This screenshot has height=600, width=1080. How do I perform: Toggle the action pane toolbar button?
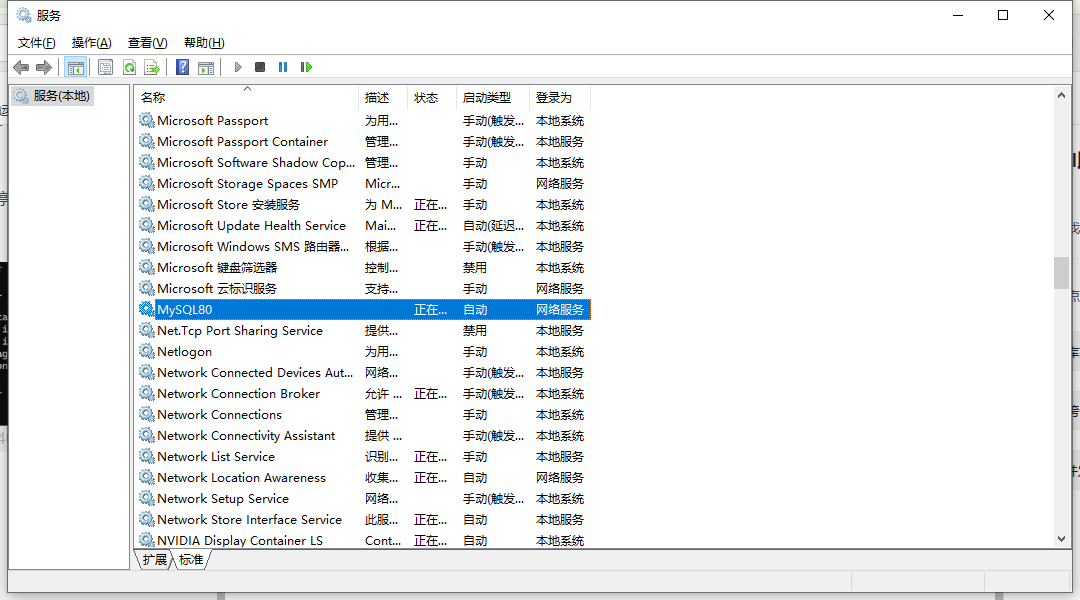point(206,68)
